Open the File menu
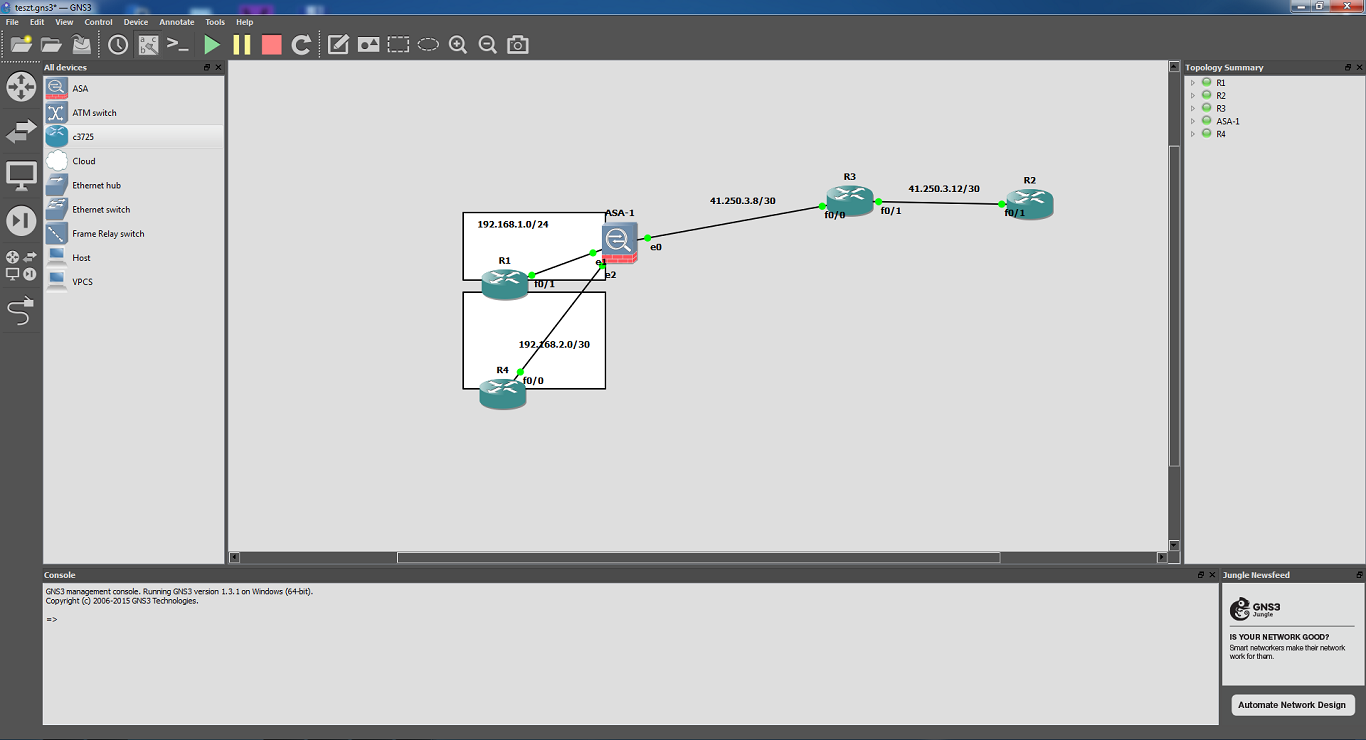The image size is (1366, 740). (12, 22)
